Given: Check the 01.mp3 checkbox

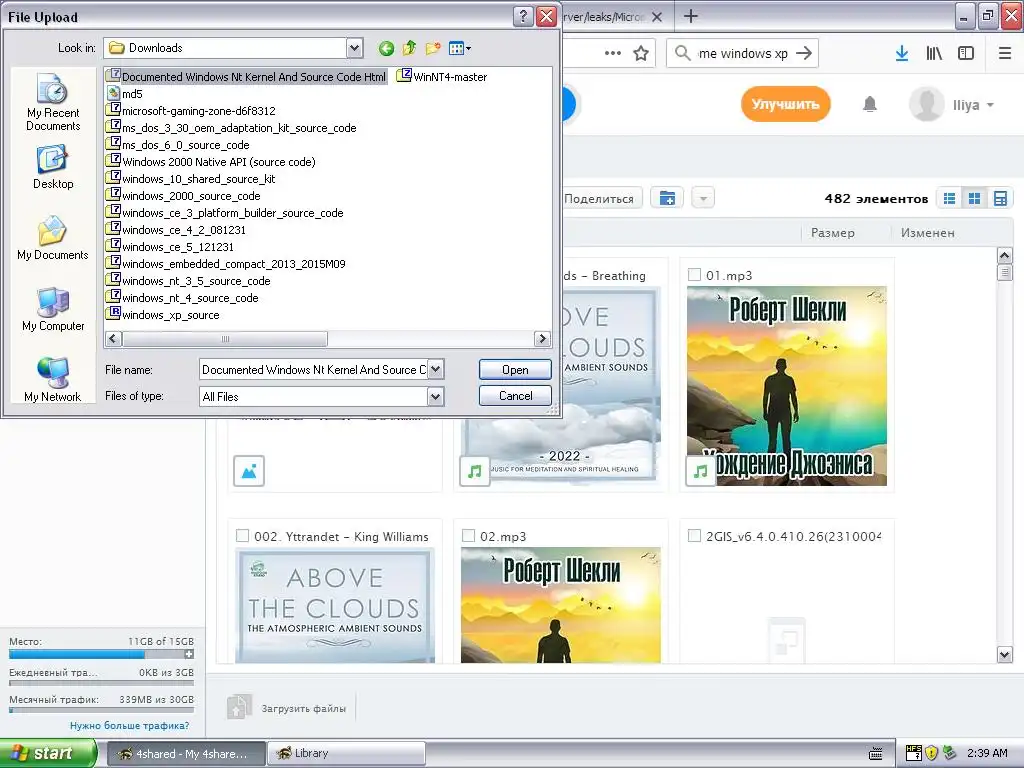Looking at the screenshot, I should [x=695, y=275].
